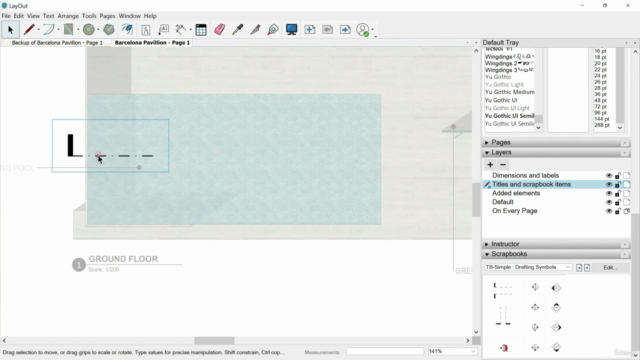640x360 pixels.
Task: Open the Line tool dropdown arrow
Action: coord(38,29)
